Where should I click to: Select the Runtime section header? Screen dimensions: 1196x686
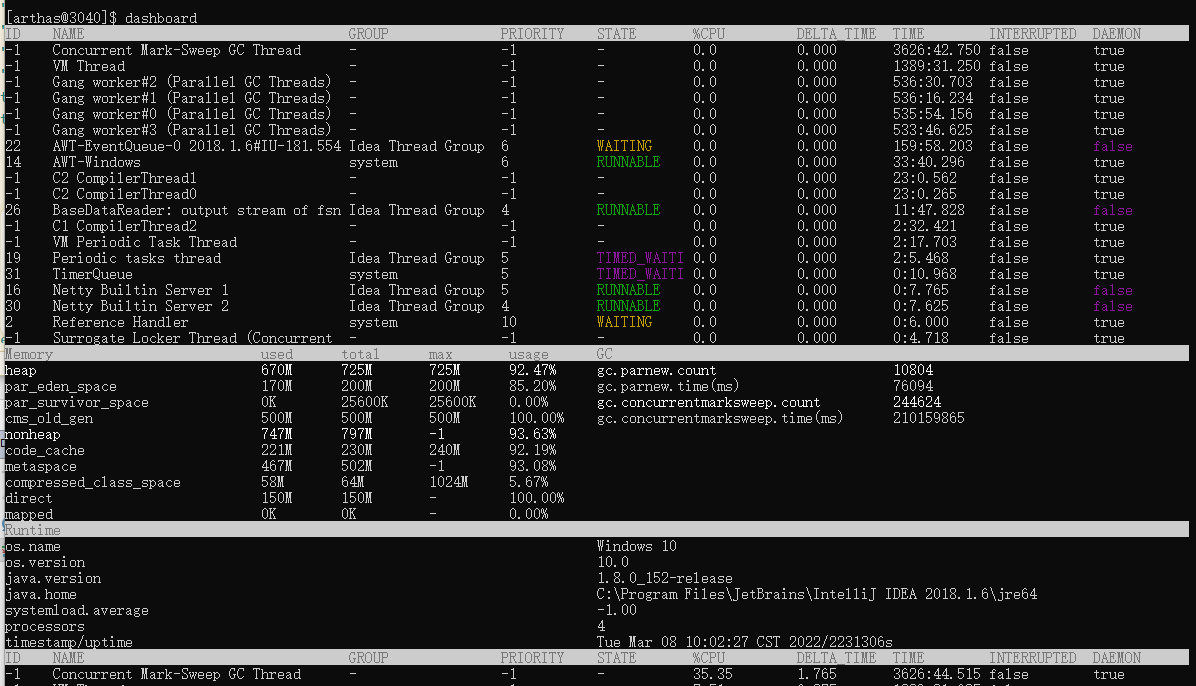coord(25,530)
